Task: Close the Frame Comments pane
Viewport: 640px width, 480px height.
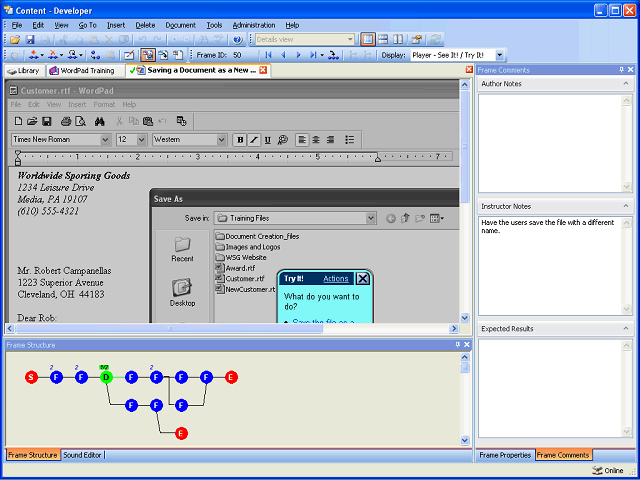Action: (x=631, y=70)
